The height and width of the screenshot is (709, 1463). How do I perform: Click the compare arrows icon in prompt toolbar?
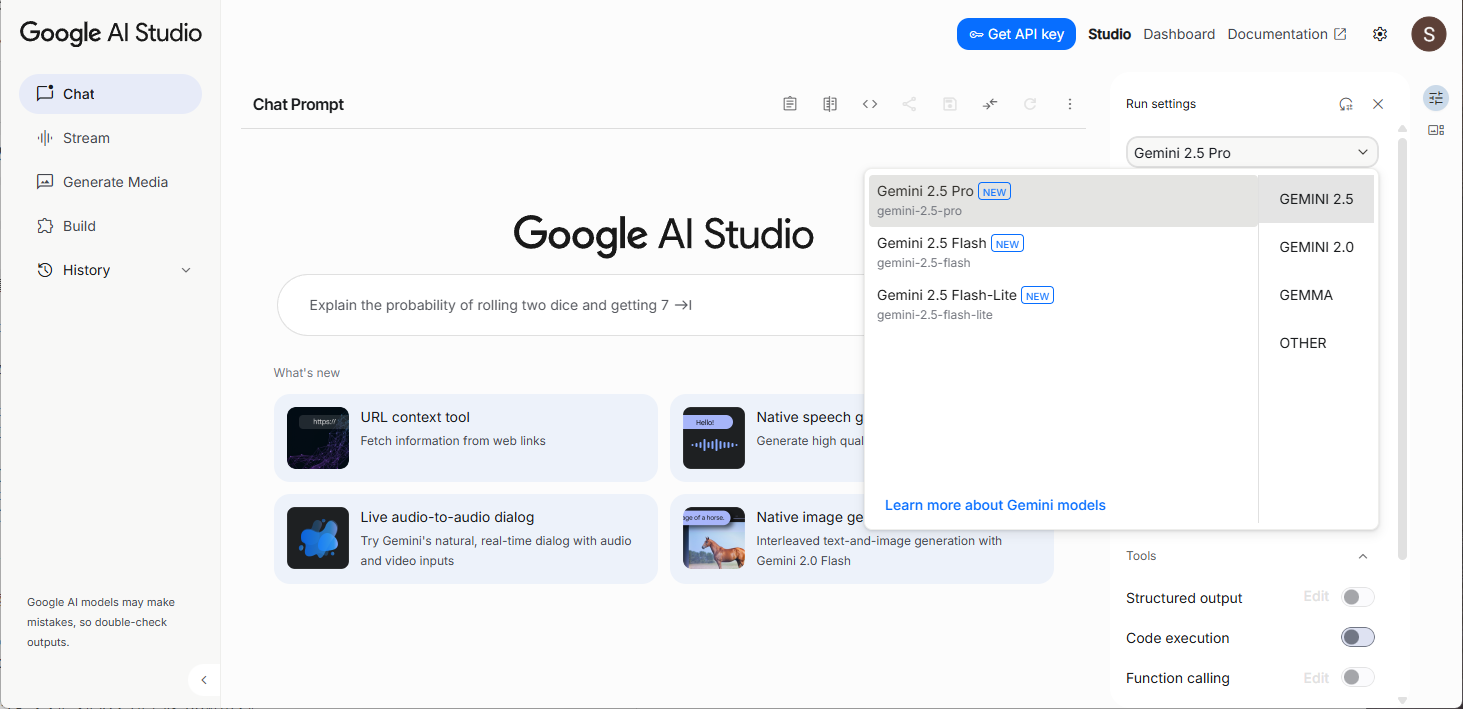tap(990, 104)
